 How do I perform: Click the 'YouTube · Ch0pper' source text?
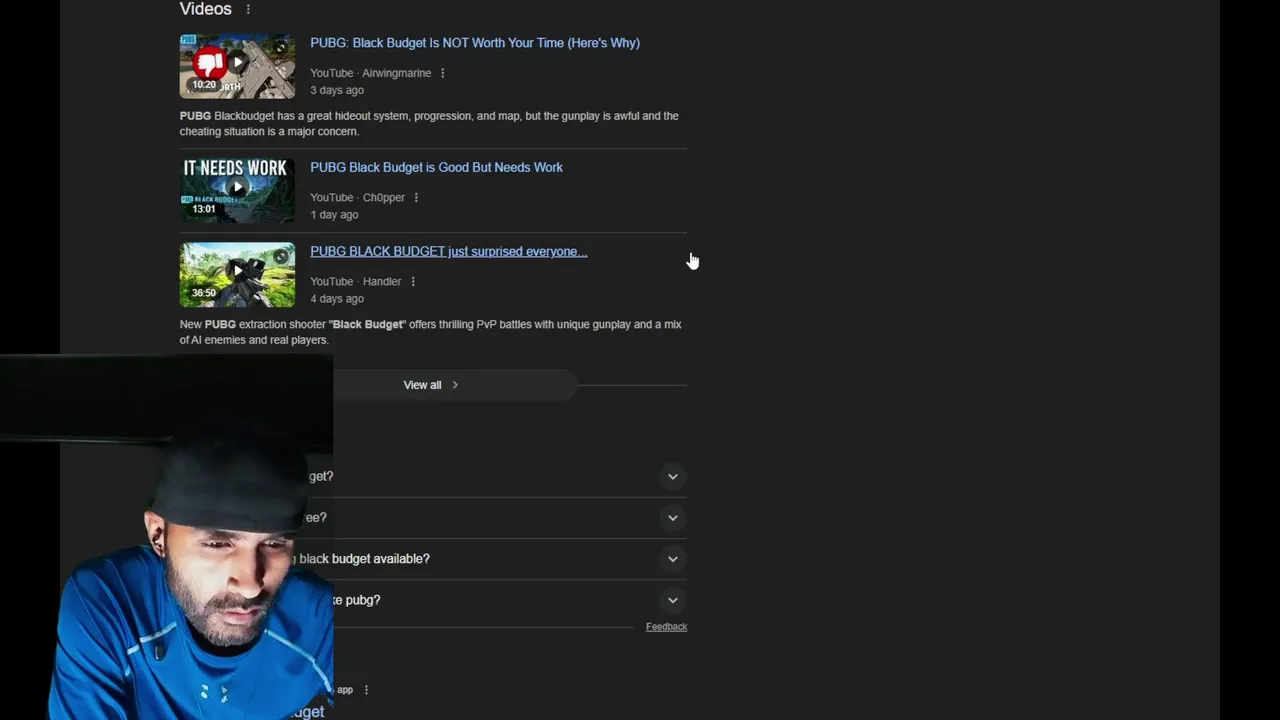tap(357, 198)
